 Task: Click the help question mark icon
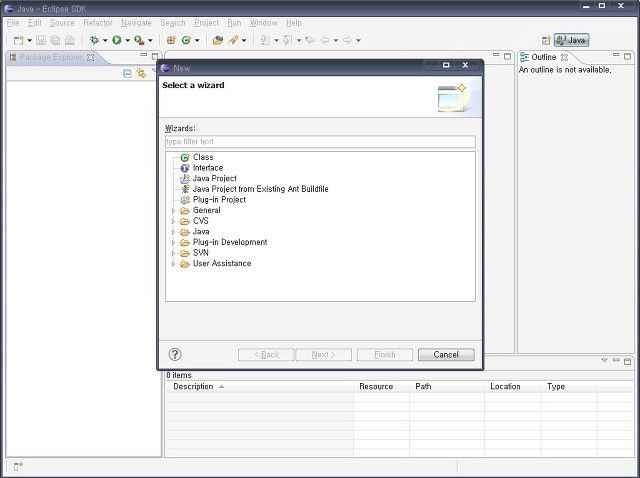[175, 354]
